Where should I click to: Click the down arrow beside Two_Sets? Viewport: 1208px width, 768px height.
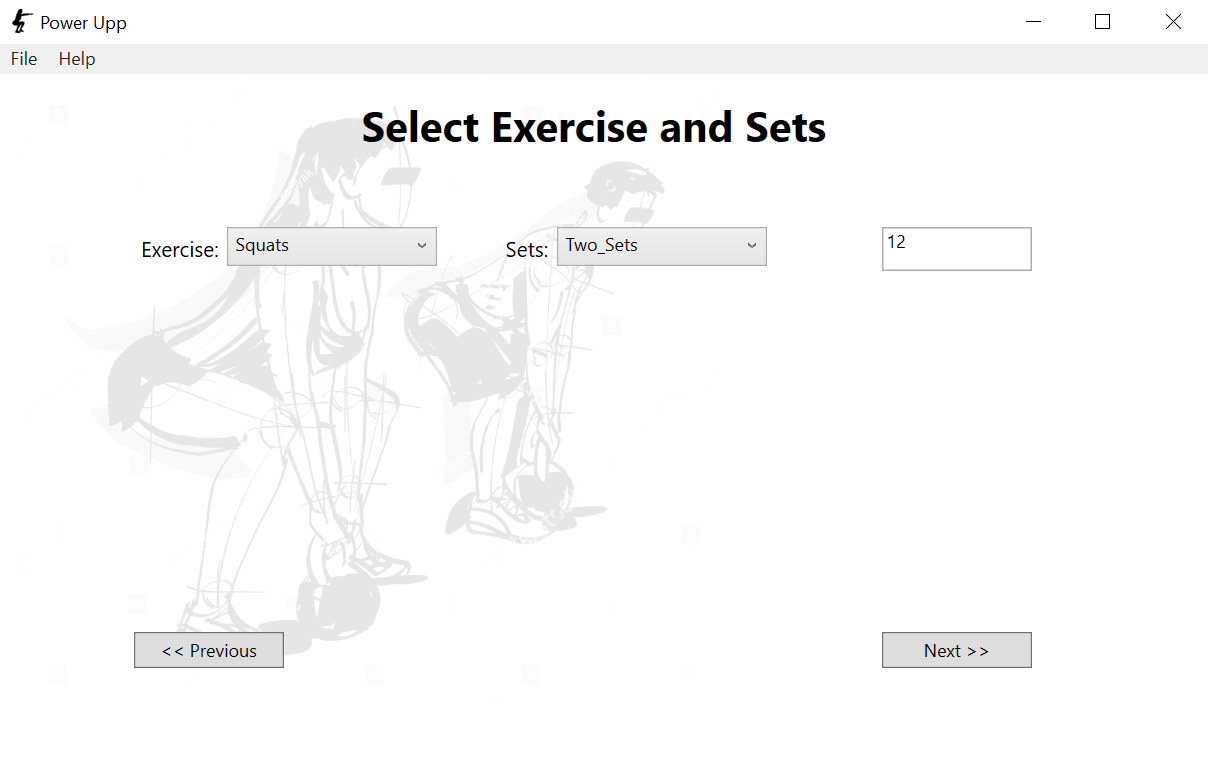click(752, 246)
